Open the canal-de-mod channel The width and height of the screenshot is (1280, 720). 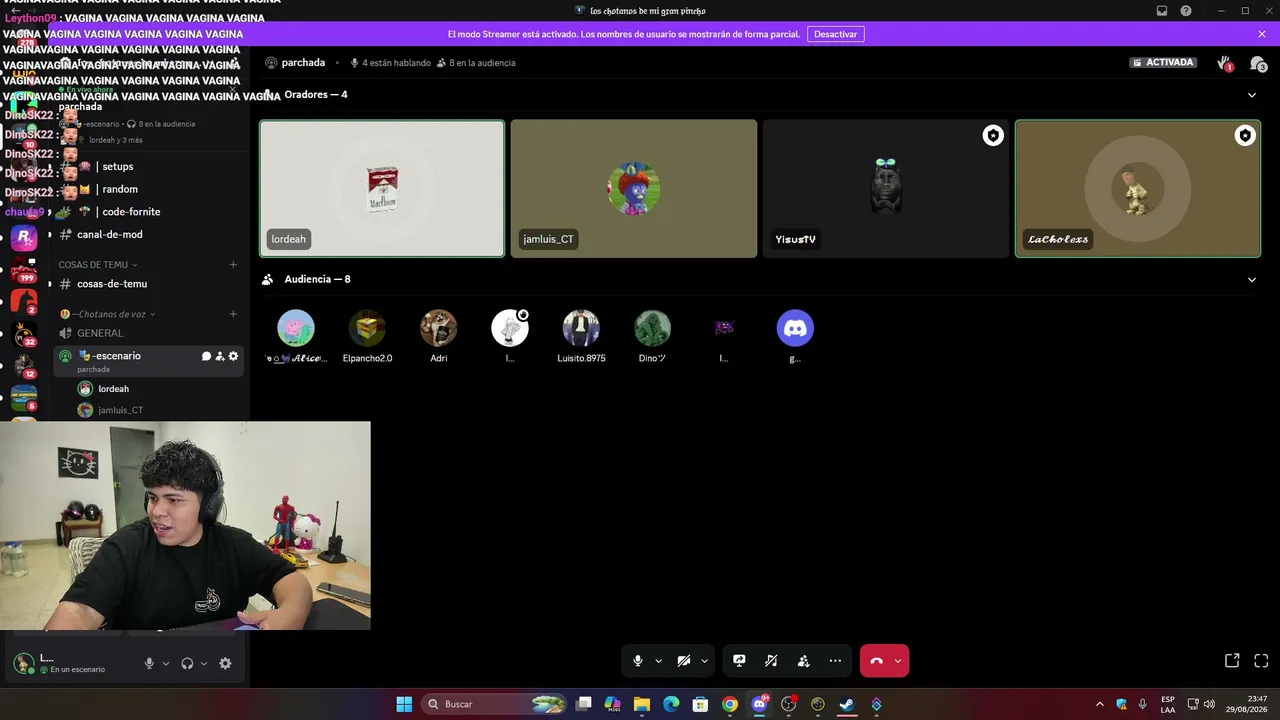[x=149, y=235]
